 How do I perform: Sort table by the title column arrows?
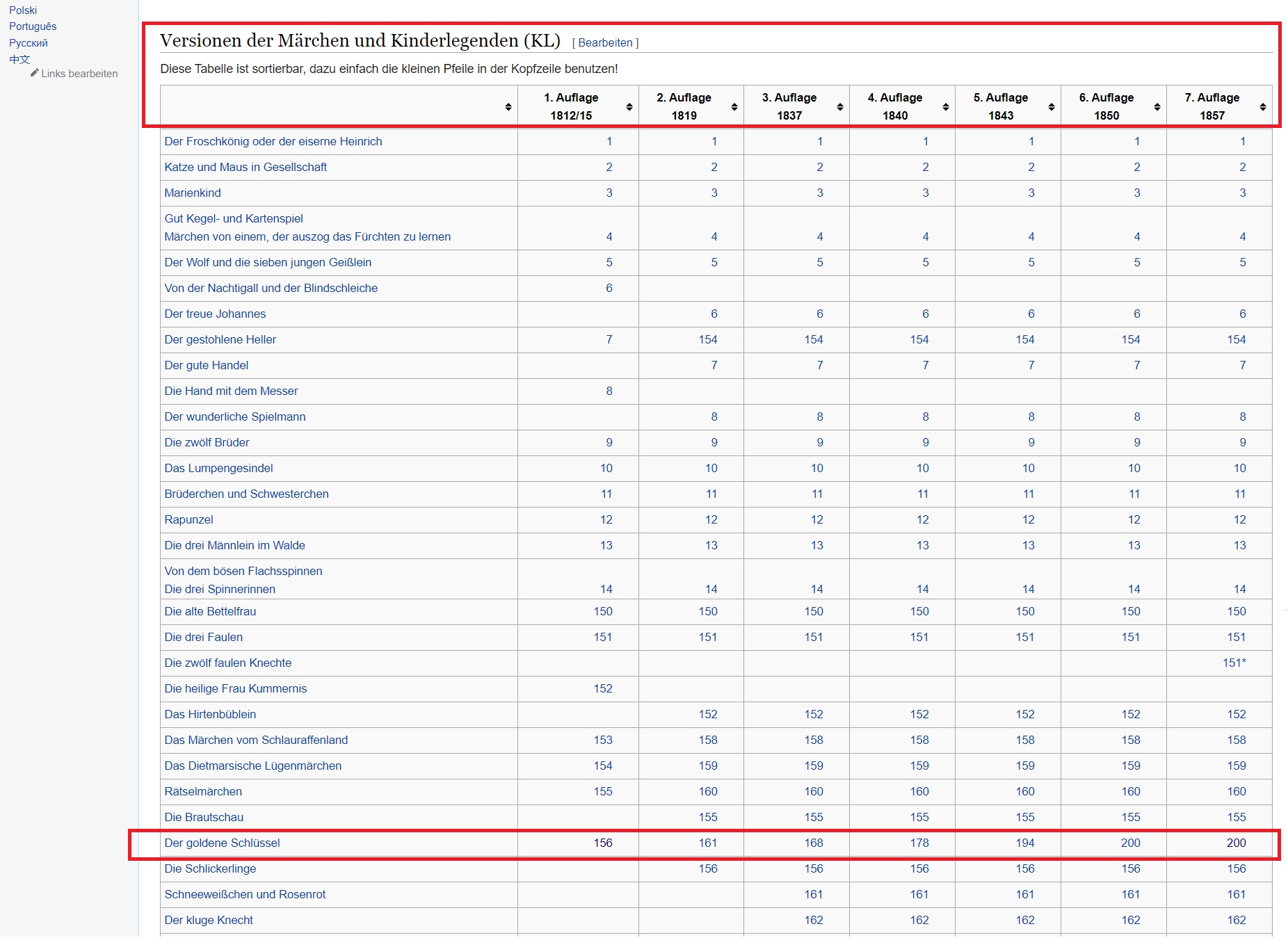click(508, 106)
